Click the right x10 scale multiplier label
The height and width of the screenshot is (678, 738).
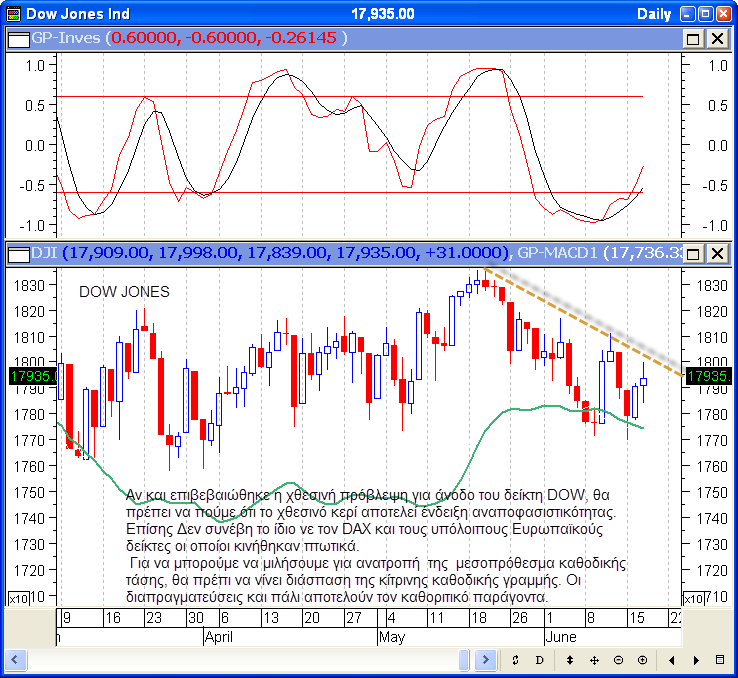694,599
